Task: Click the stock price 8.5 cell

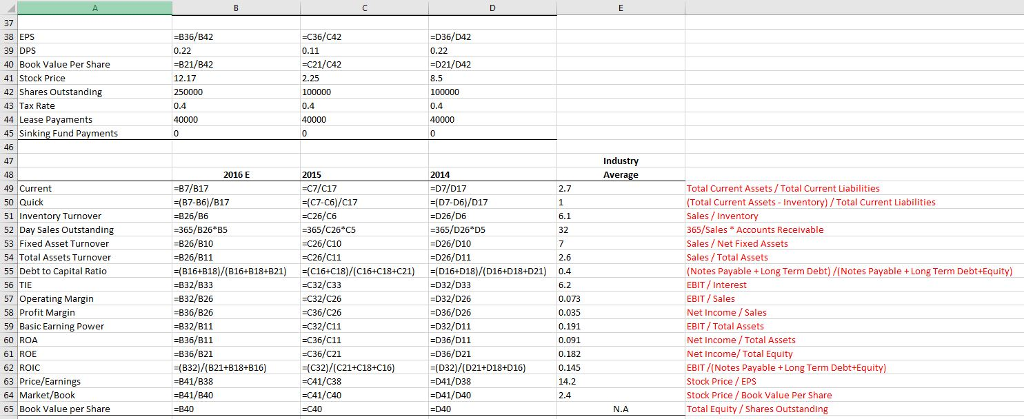Action: point(492,78)
